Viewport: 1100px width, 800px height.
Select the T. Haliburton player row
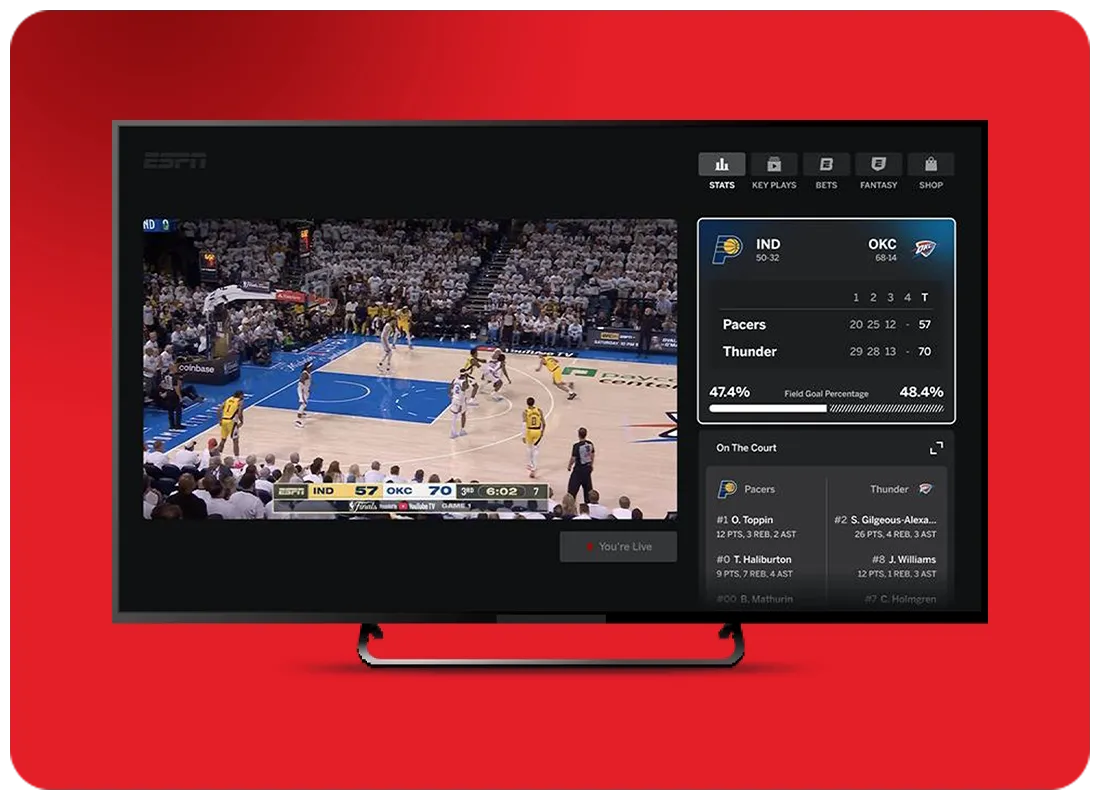[x=755, y=566]
